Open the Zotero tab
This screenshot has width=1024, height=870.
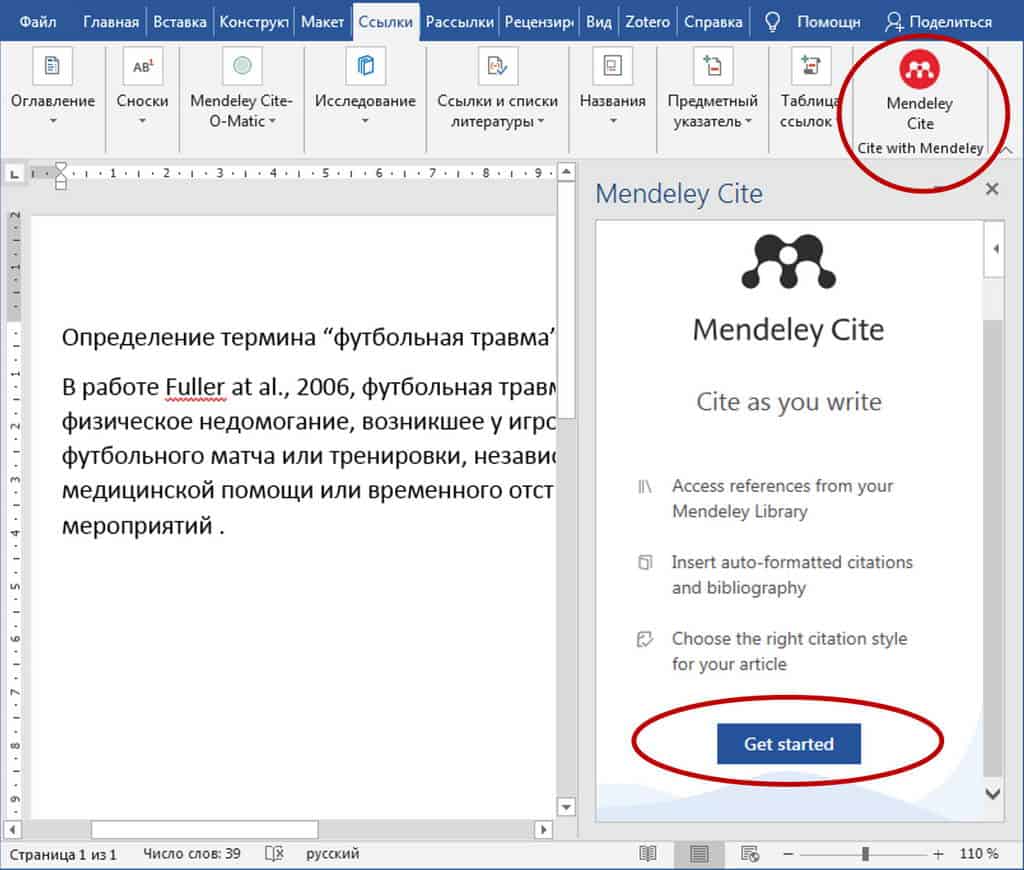[647, 22]
